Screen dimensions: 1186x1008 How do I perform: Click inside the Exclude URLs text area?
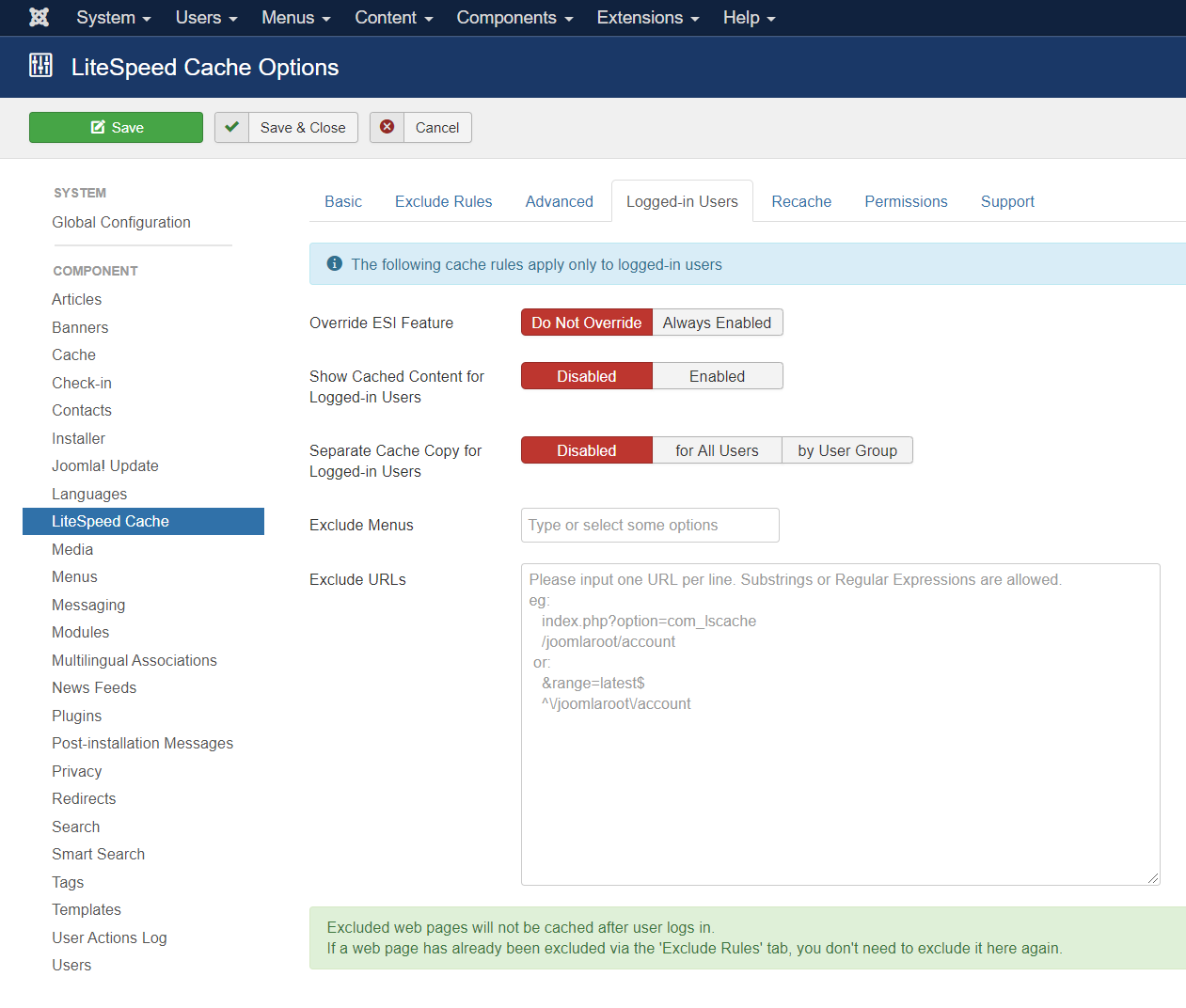pos(841,724)
